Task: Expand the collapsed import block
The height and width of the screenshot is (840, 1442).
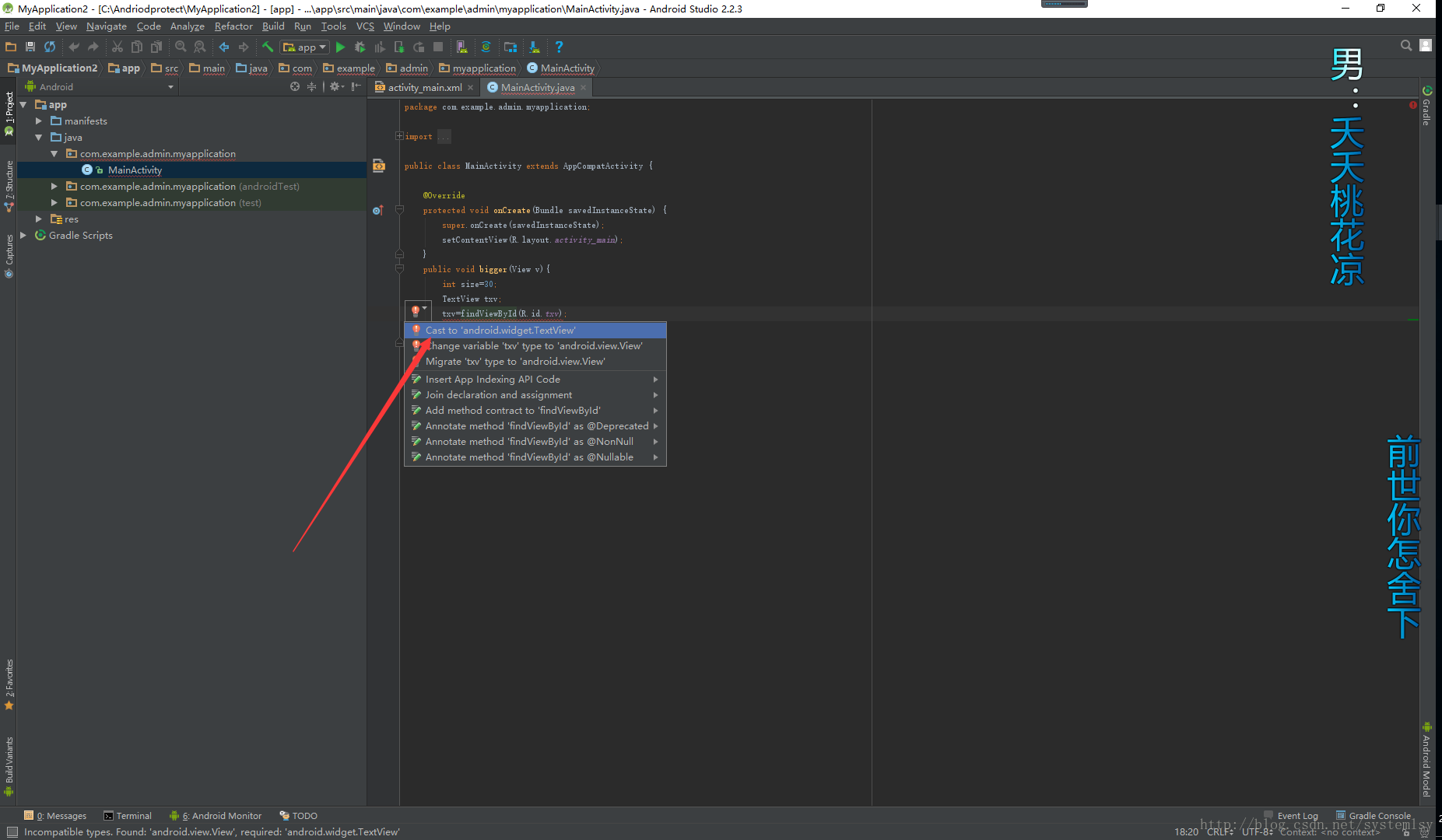Action: (399, 136)
